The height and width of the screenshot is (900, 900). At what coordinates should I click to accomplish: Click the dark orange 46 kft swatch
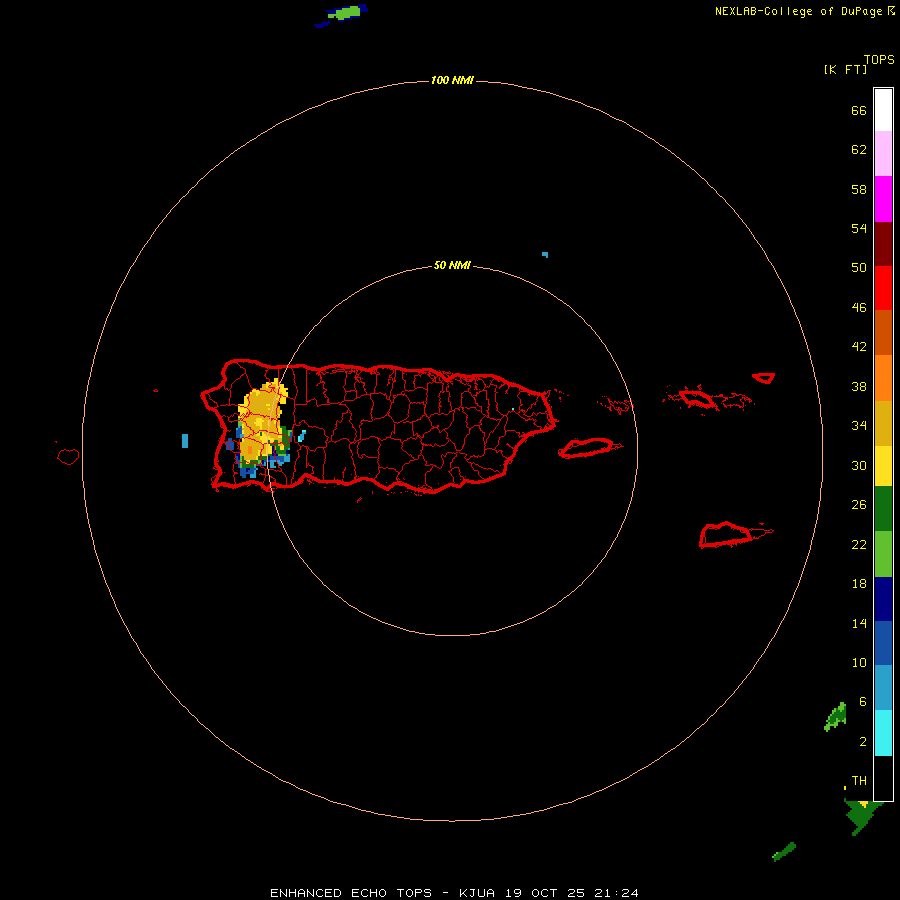(883, 332)
